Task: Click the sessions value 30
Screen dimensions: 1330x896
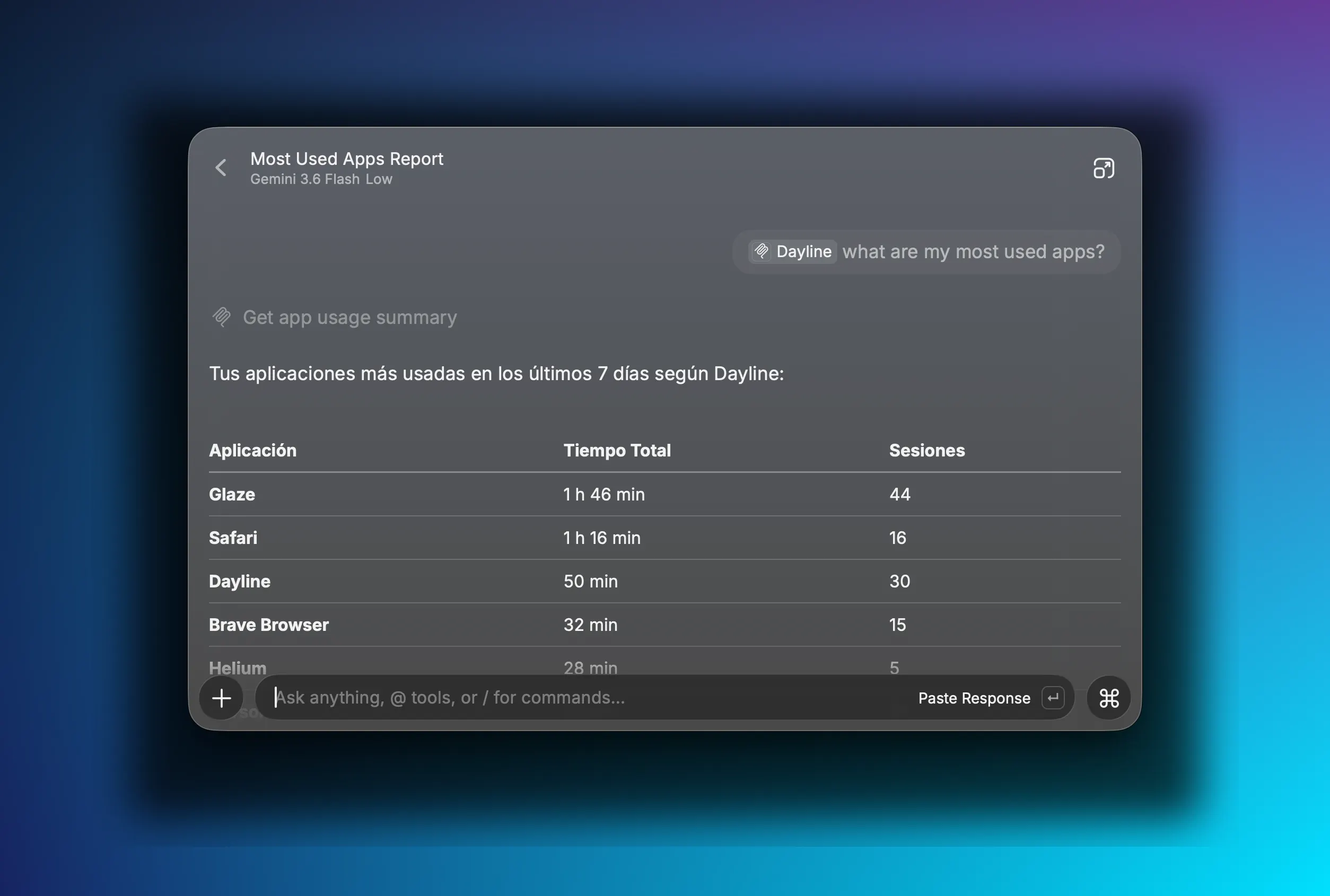Action: [x=899, y=581]
